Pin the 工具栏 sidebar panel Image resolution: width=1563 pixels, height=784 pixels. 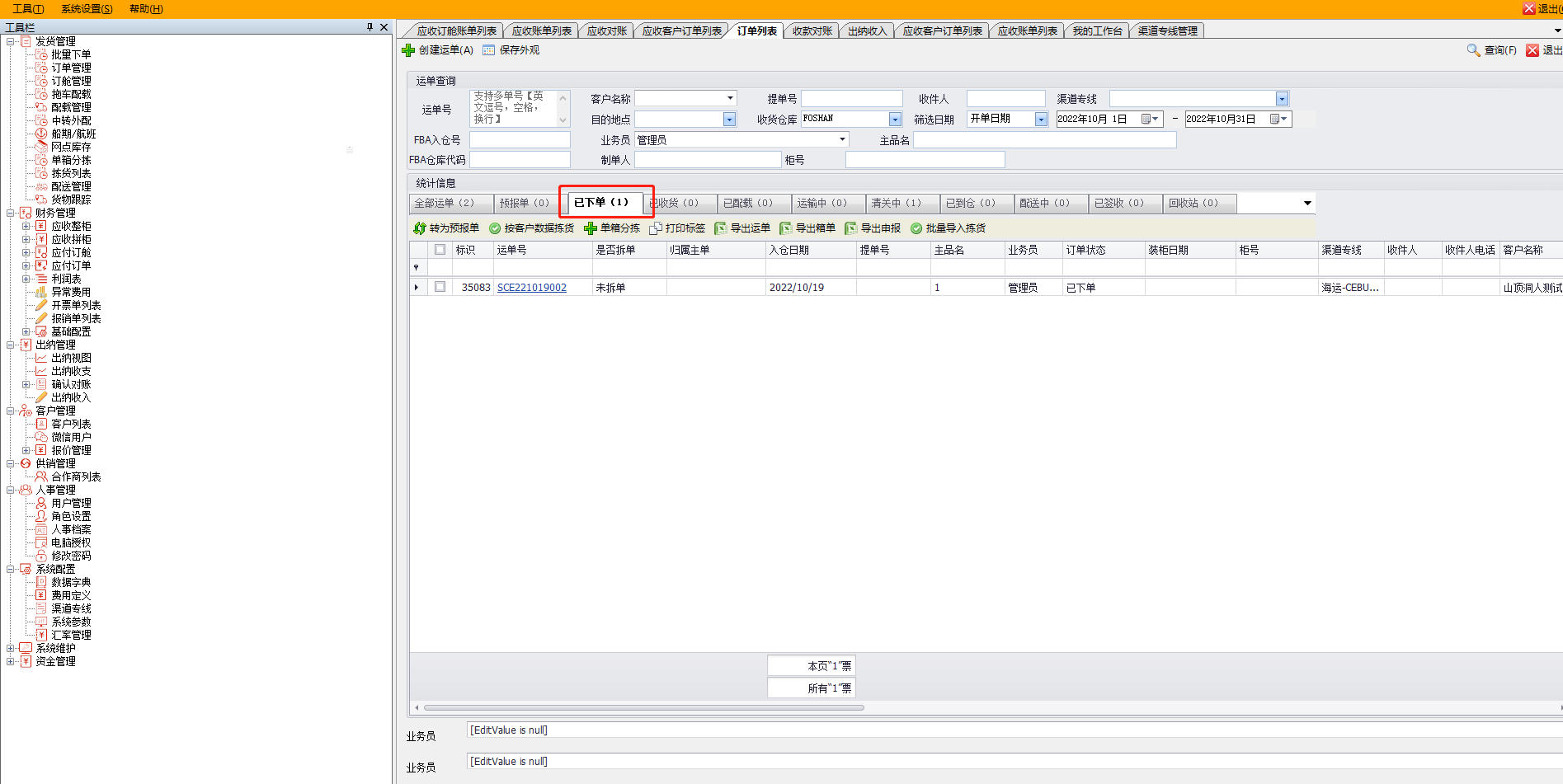[x=370, y=27]
